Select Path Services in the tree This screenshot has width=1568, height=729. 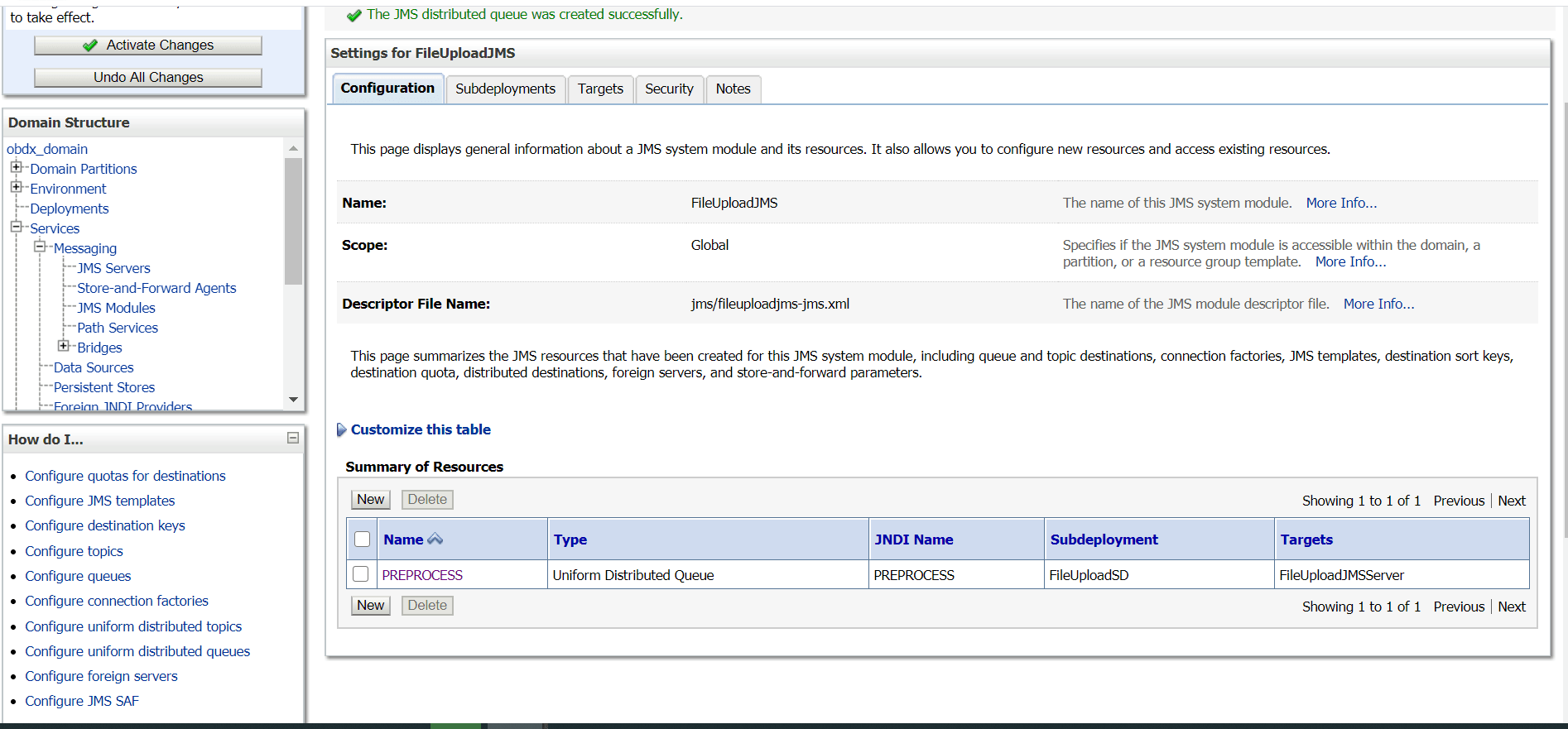point(118,328)
